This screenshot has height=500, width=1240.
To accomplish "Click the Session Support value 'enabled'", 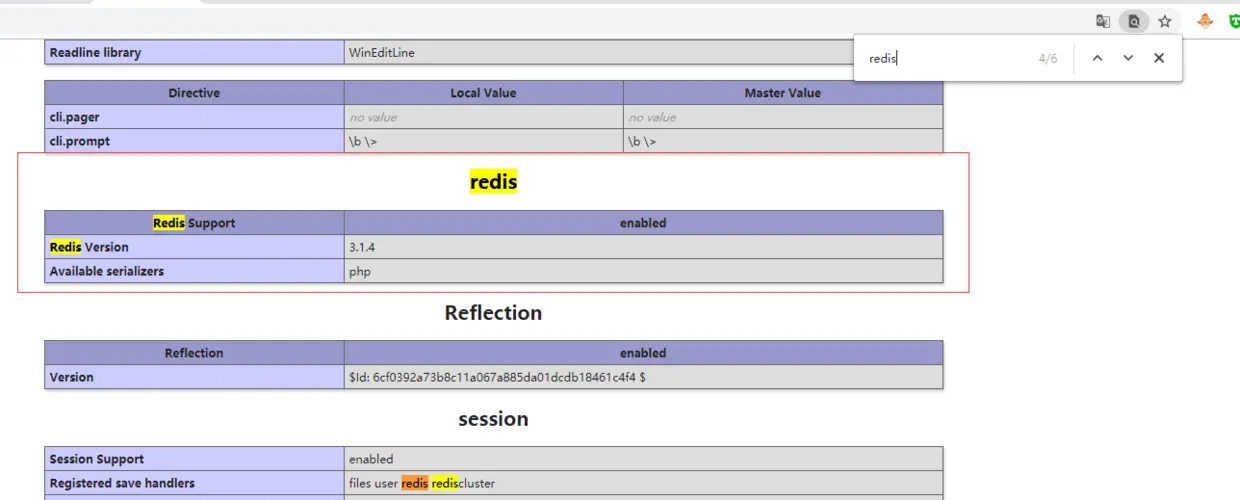I will (x=371, y=459).
